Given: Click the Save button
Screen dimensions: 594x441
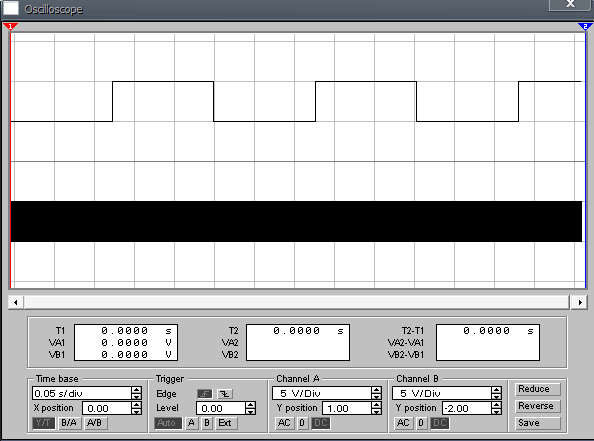Looking at the screenshot, I should (538, 423).
